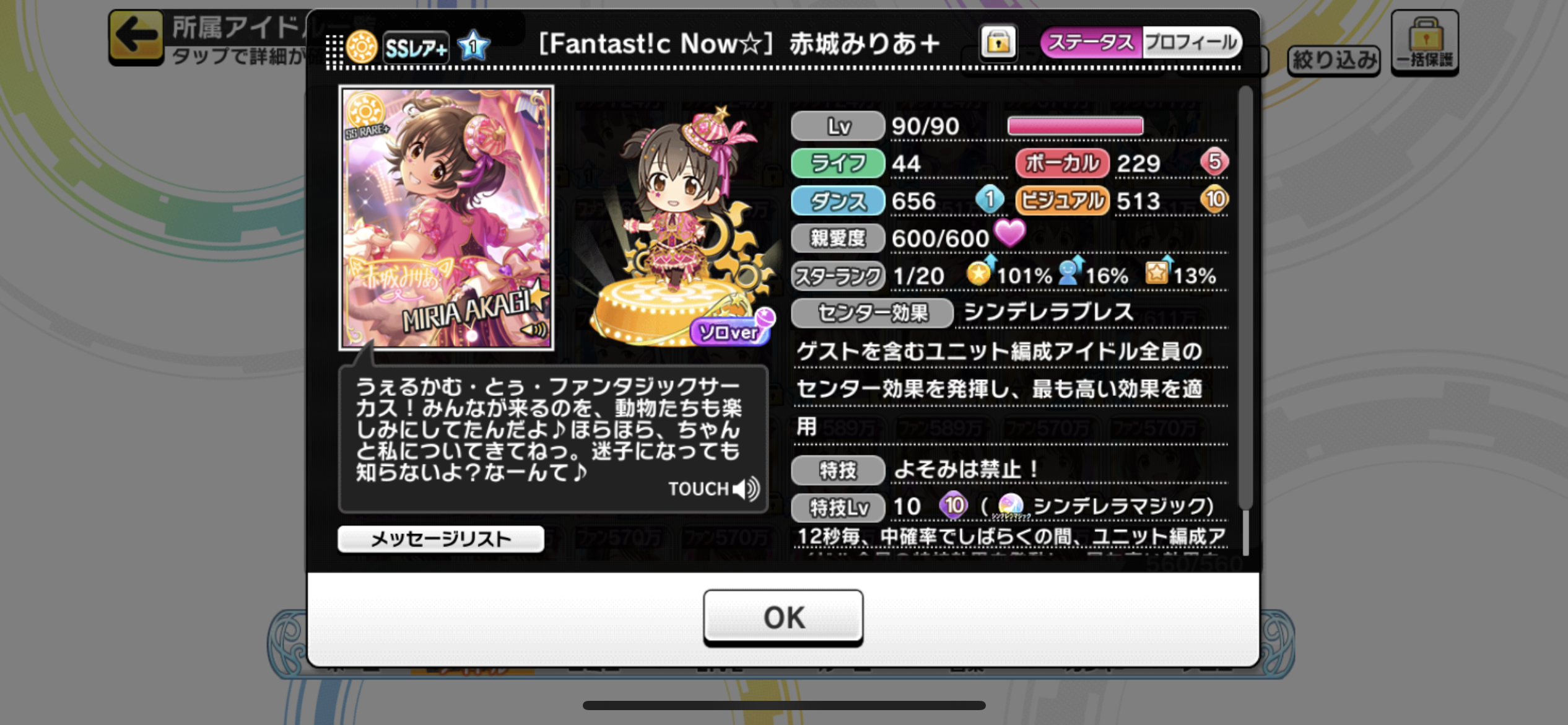The height and width of the screenshot is (725, 1568).
Task: Tap the pink affection heart icon
Action: click(1010, 234)
